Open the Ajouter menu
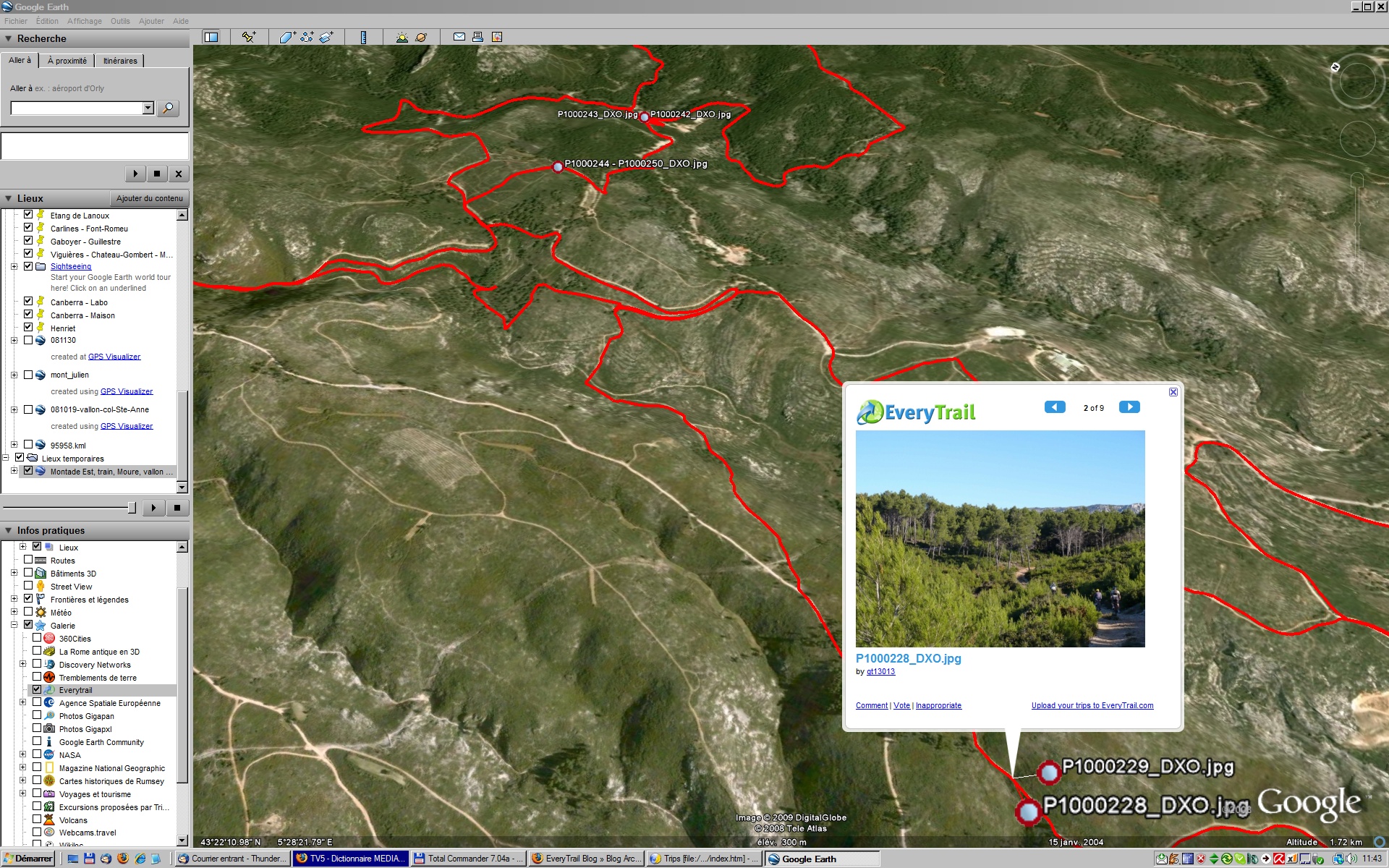 [x=151, y=21]
